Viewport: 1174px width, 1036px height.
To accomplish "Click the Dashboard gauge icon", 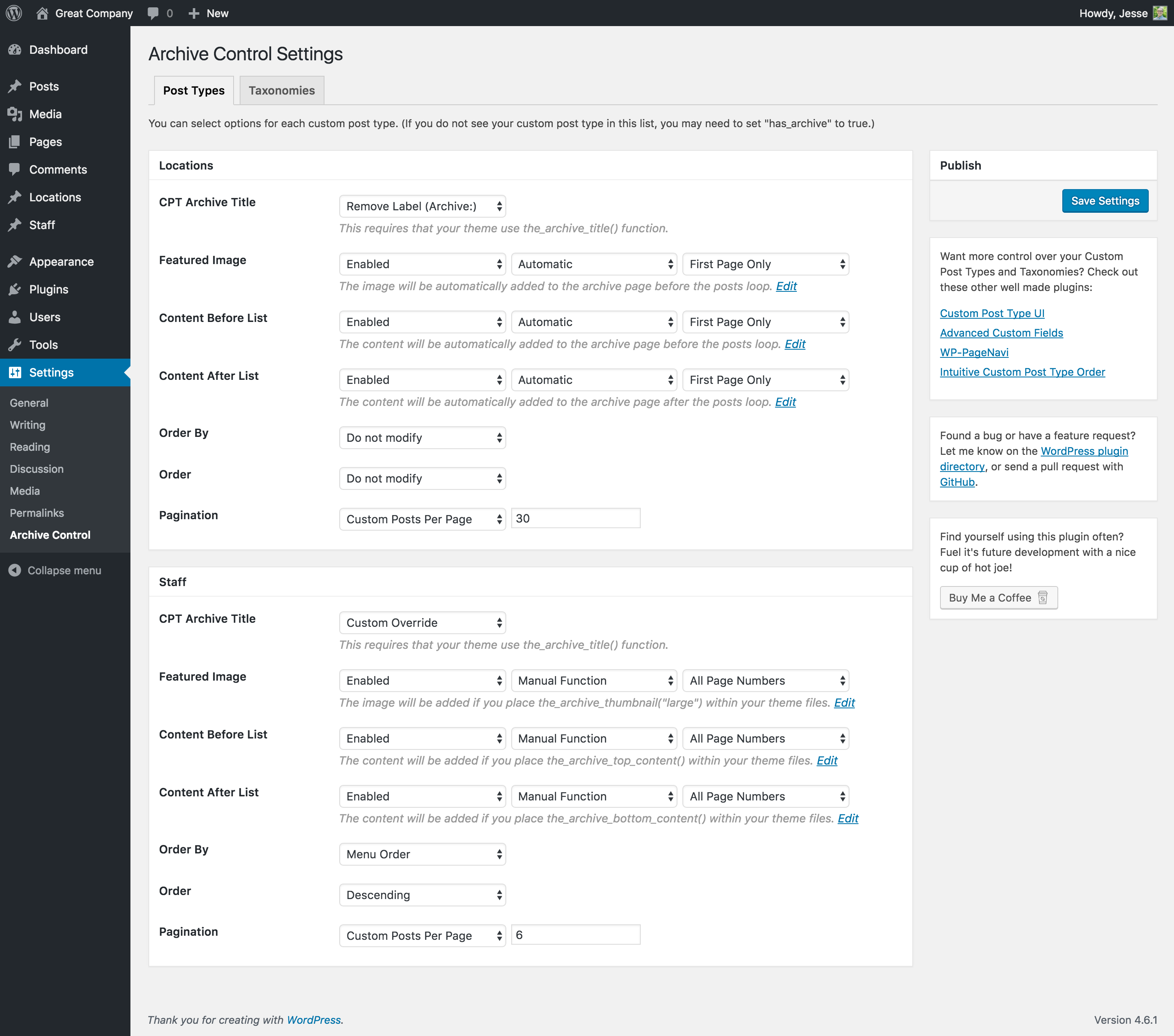I will [15, 50].
